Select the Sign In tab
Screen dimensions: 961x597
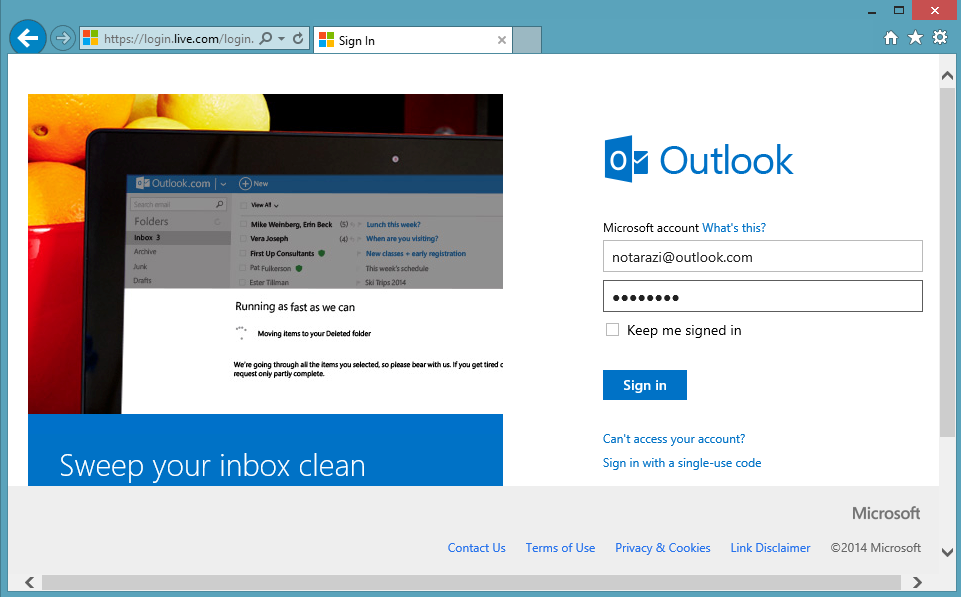click(x=412, y=40)
